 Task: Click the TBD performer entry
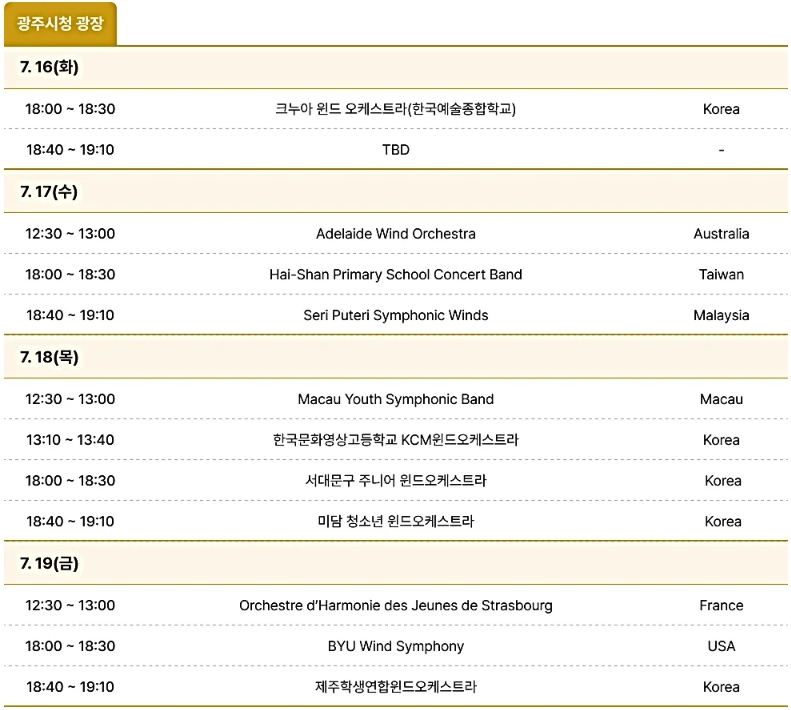pos(396,150)
